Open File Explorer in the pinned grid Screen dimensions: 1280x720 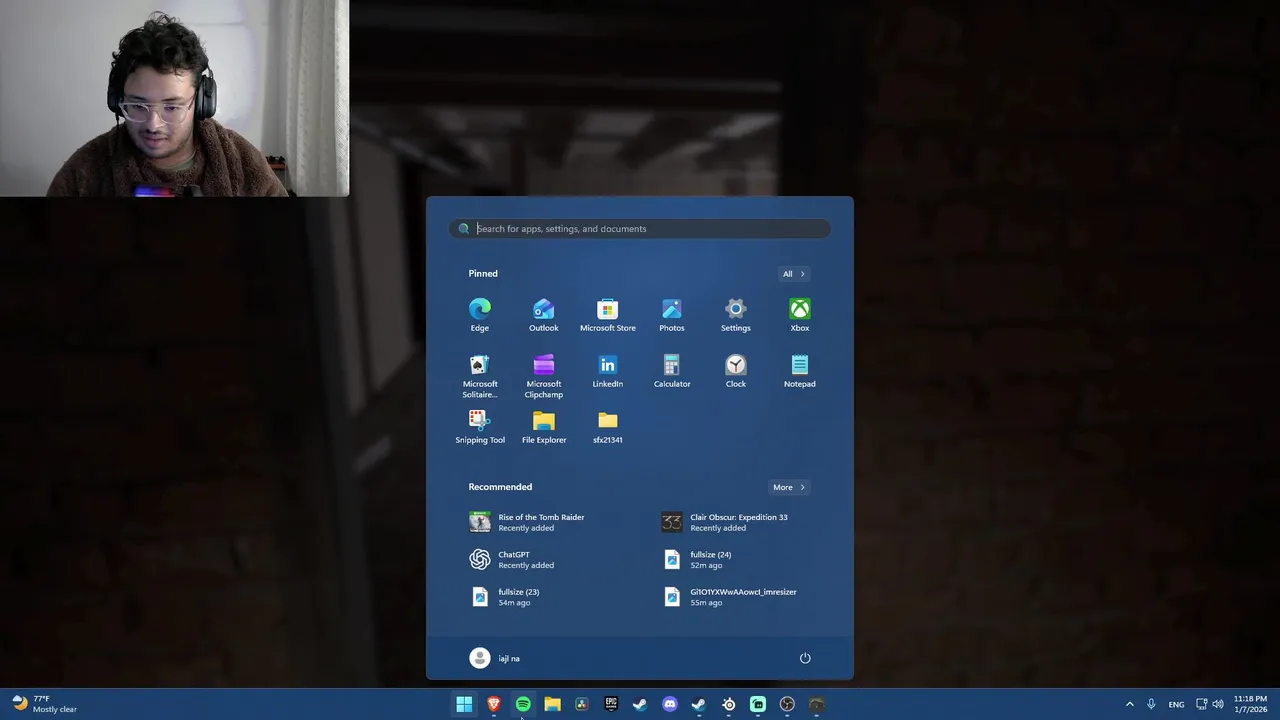(544, 427)
